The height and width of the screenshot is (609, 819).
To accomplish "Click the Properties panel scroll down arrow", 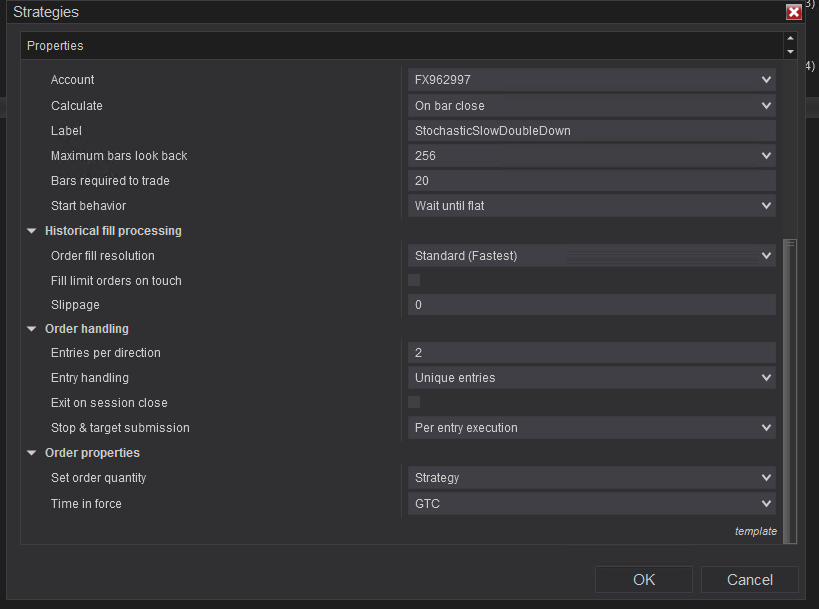I will click(790, 52).
